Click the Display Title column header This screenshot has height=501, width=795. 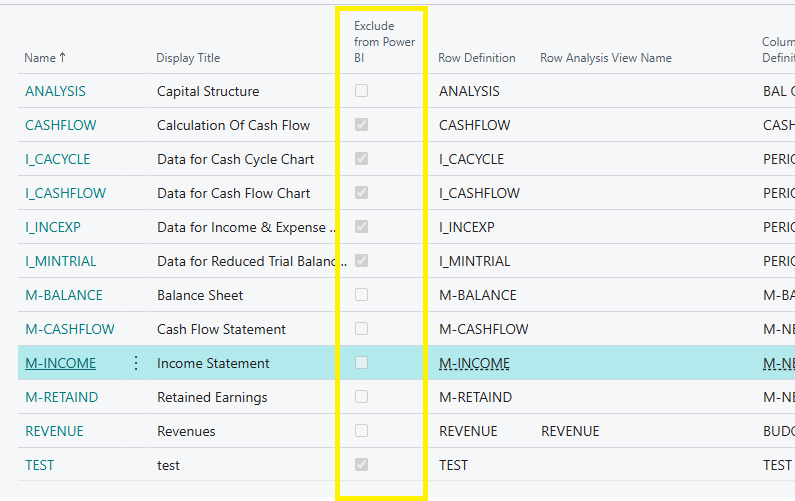[188, 58]
